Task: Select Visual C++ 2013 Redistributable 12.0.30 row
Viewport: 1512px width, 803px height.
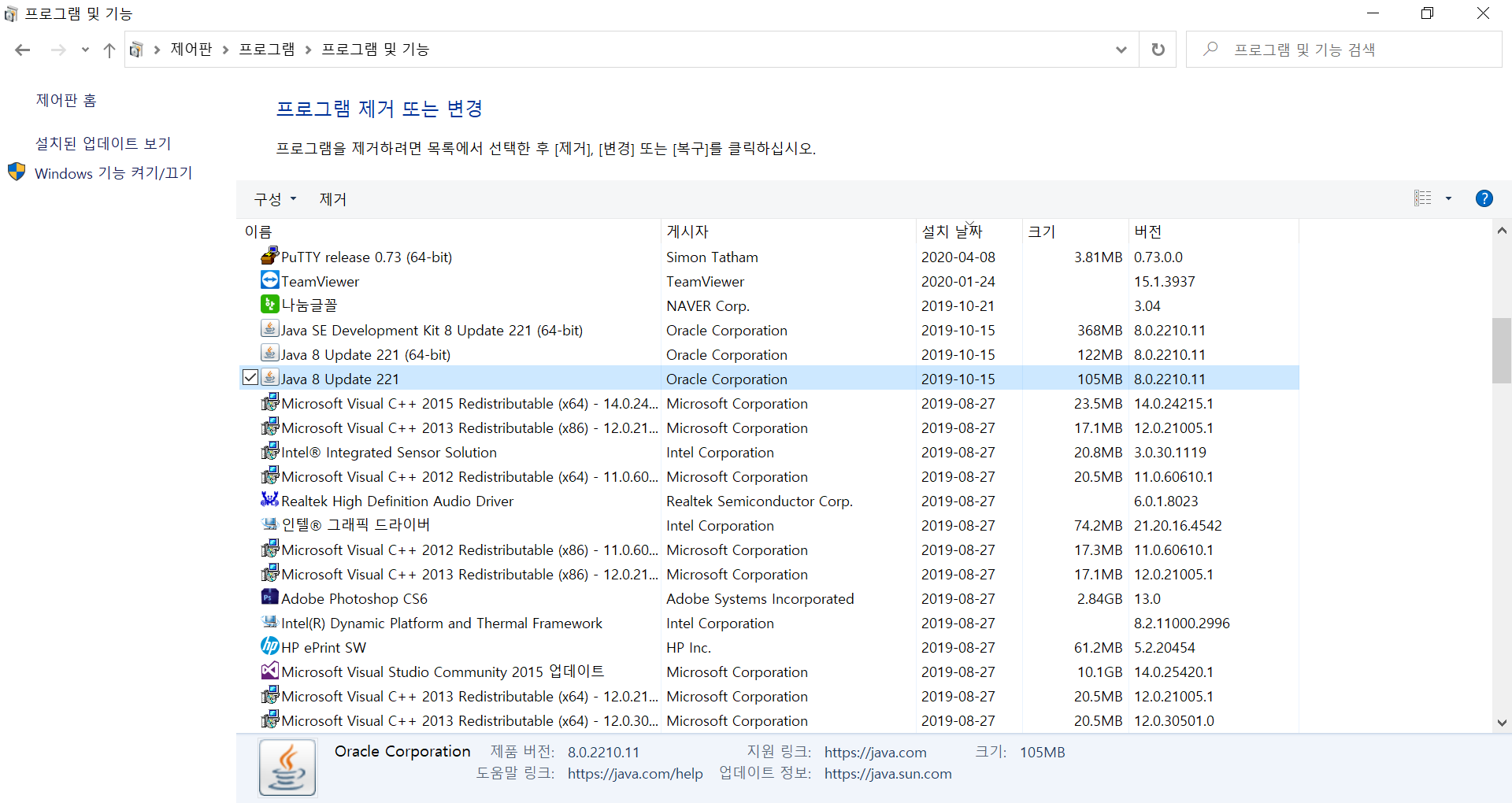Action: (769, 720)
